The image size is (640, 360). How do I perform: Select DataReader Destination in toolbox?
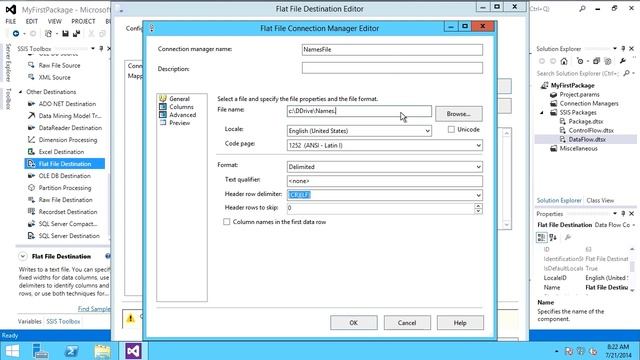click(x=70, y=128)
